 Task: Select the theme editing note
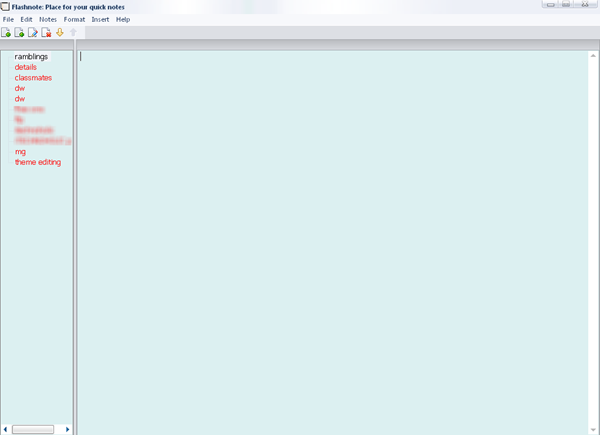[x=38, y=162]
